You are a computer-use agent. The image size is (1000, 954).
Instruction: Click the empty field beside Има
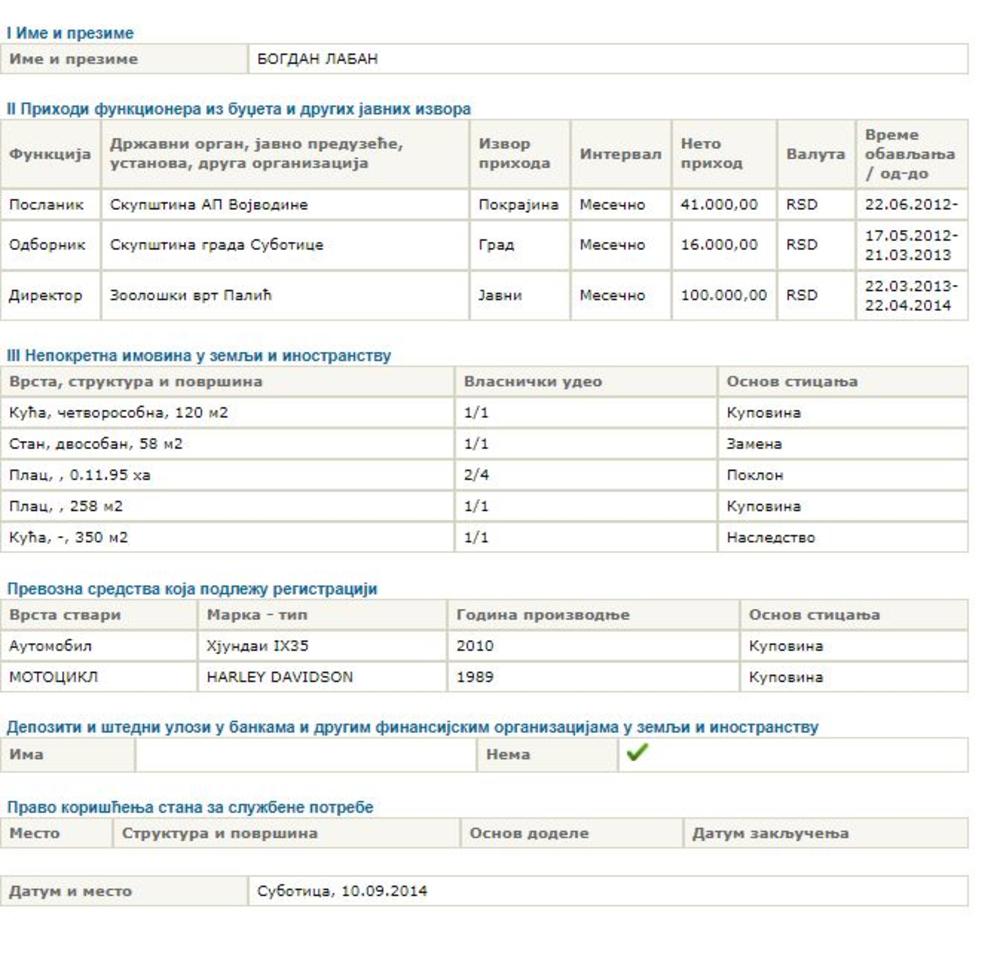305,755
